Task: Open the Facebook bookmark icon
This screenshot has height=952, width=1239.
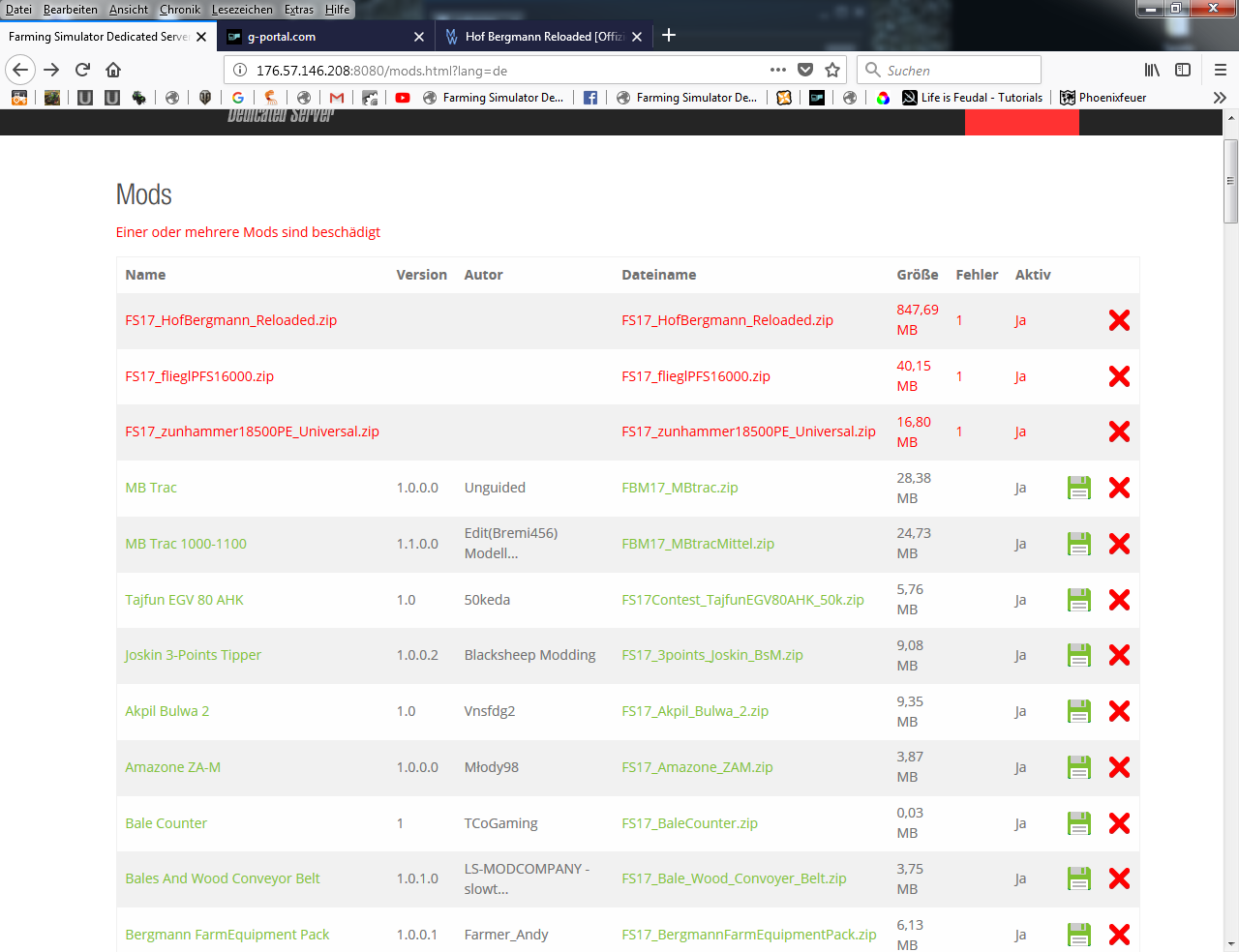Action: point(590,98)
